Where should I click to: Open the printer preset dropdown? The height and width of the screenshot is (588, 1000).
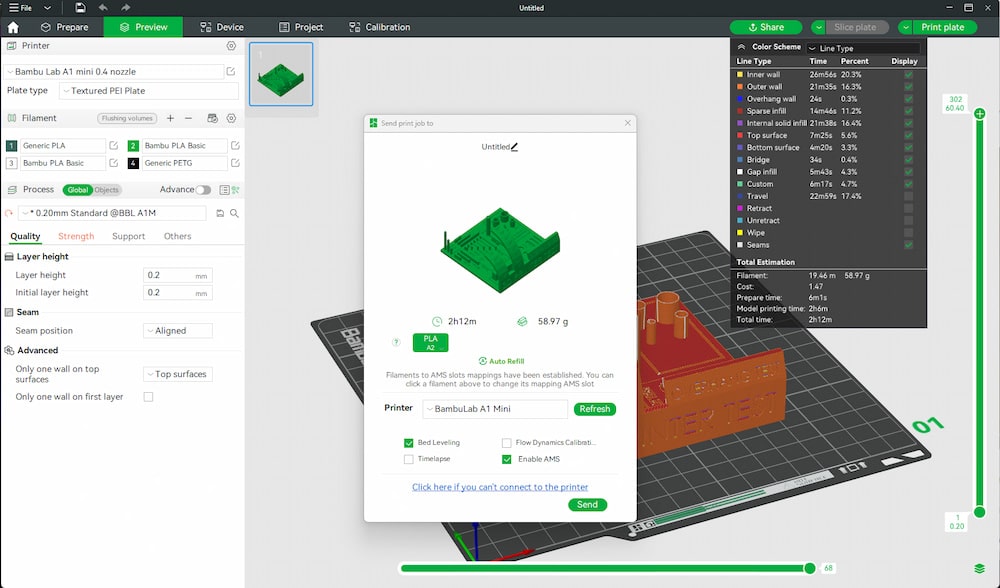[x=114, y=71]
